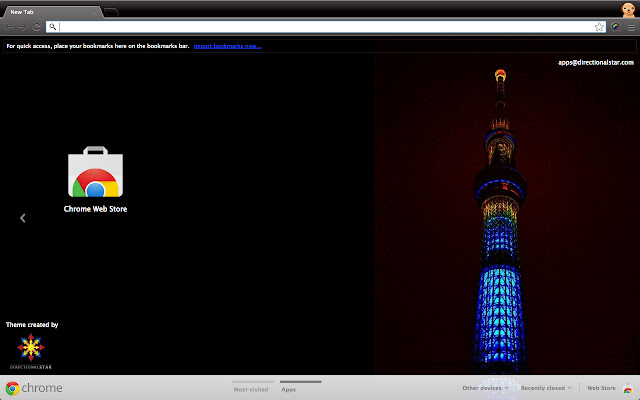Open the Web Store link in footer
Viewport: 640px width, 400px height.
click(601, 388)
